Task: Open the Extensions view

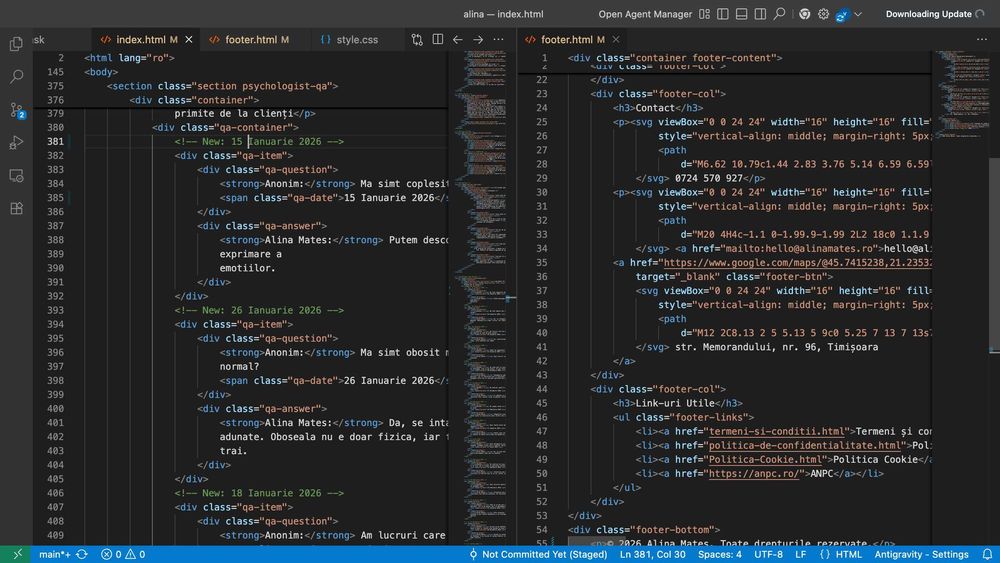Action: 16,209
